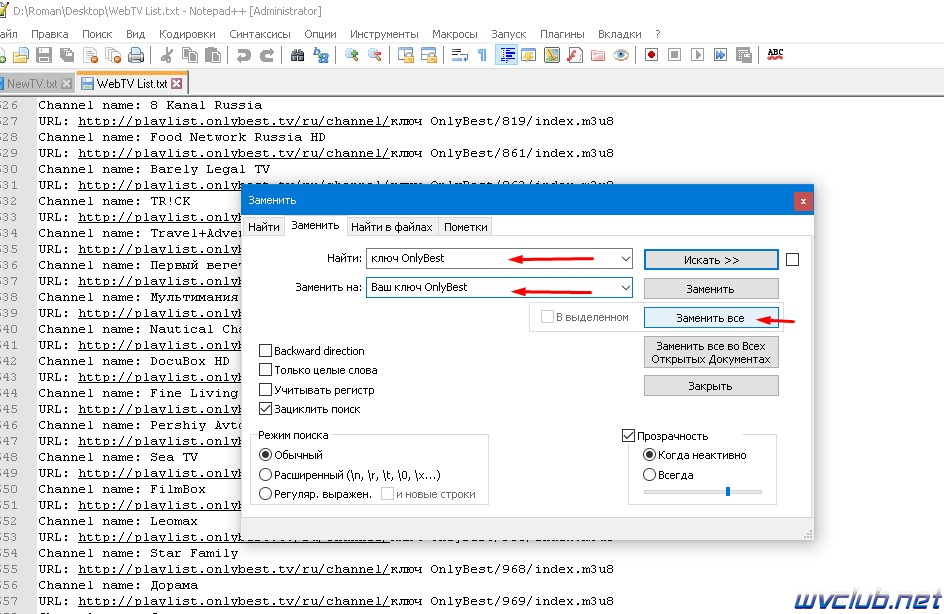Tick the checkbox beside 'Искать >>' button

[x=792, y=259]
